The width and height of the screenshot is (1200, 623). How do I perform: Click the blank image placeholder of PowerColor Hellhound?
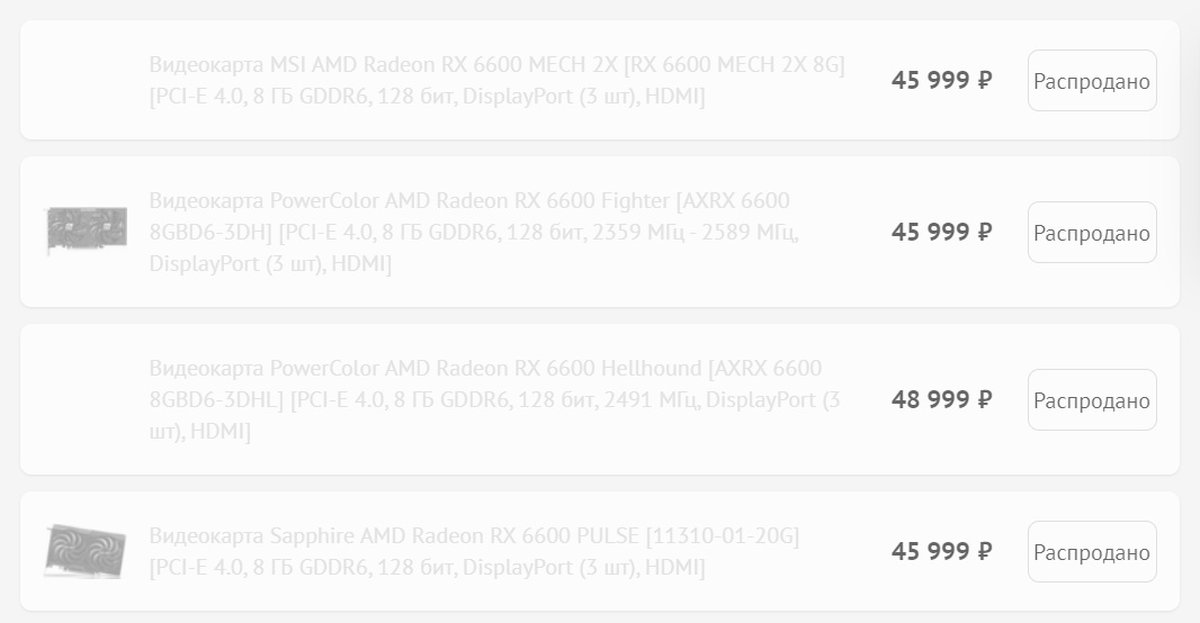[87, 399]
